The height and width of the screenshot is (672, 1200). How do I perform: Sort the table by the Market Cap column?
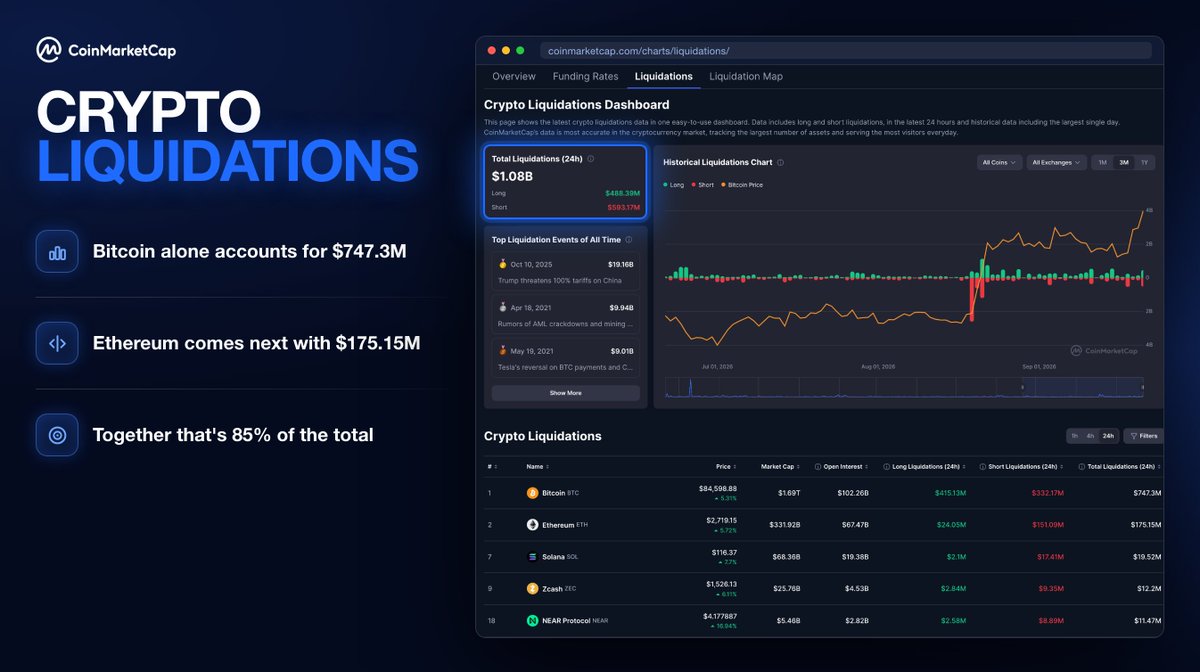pos(779,467)
